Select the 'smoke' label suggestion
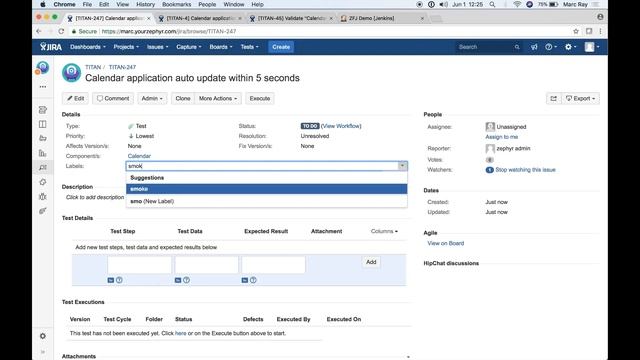Viewport: 640px width, 360px height. (267, 189)
